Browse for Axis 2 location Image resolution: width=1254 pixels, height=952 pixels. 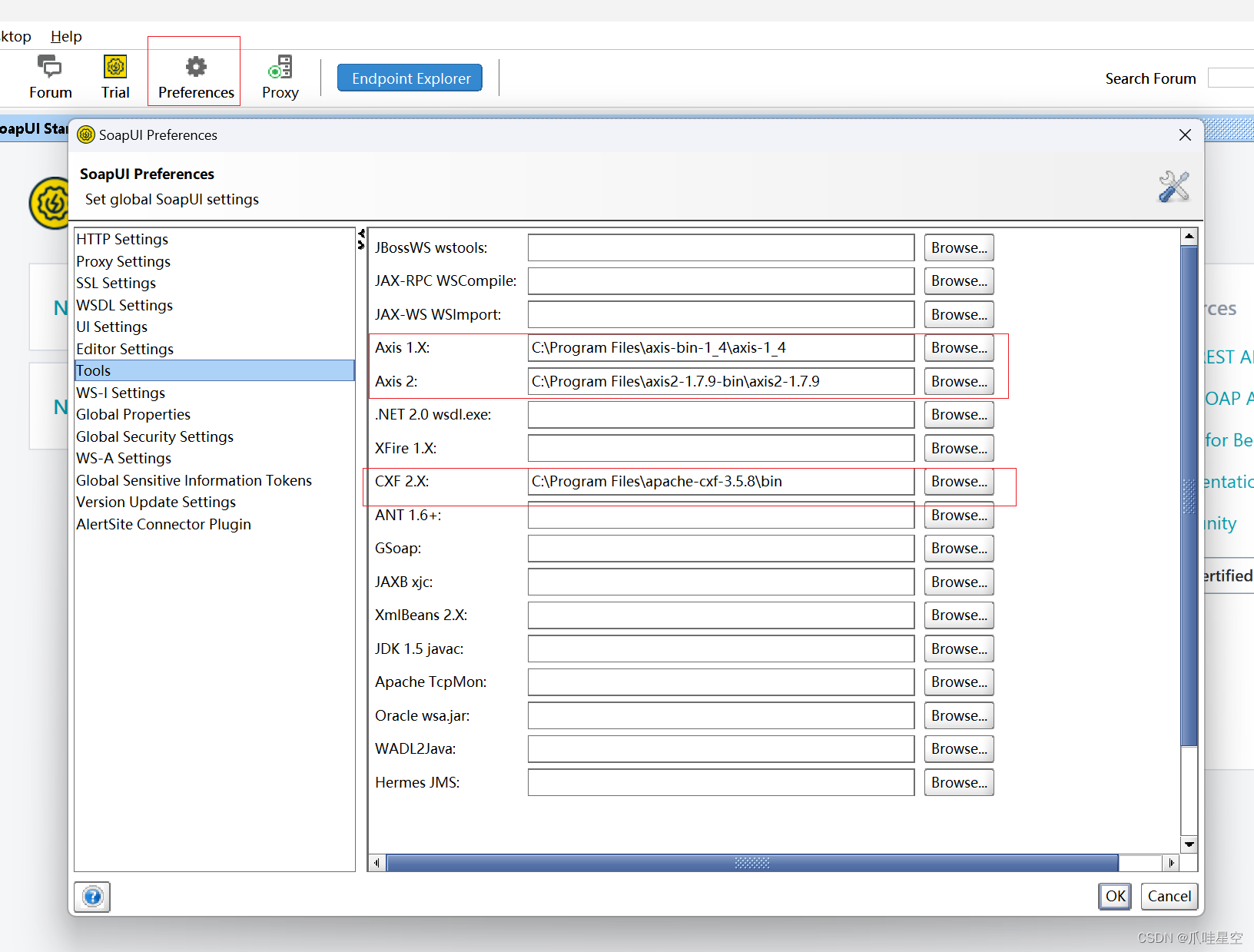click(959, 381)
